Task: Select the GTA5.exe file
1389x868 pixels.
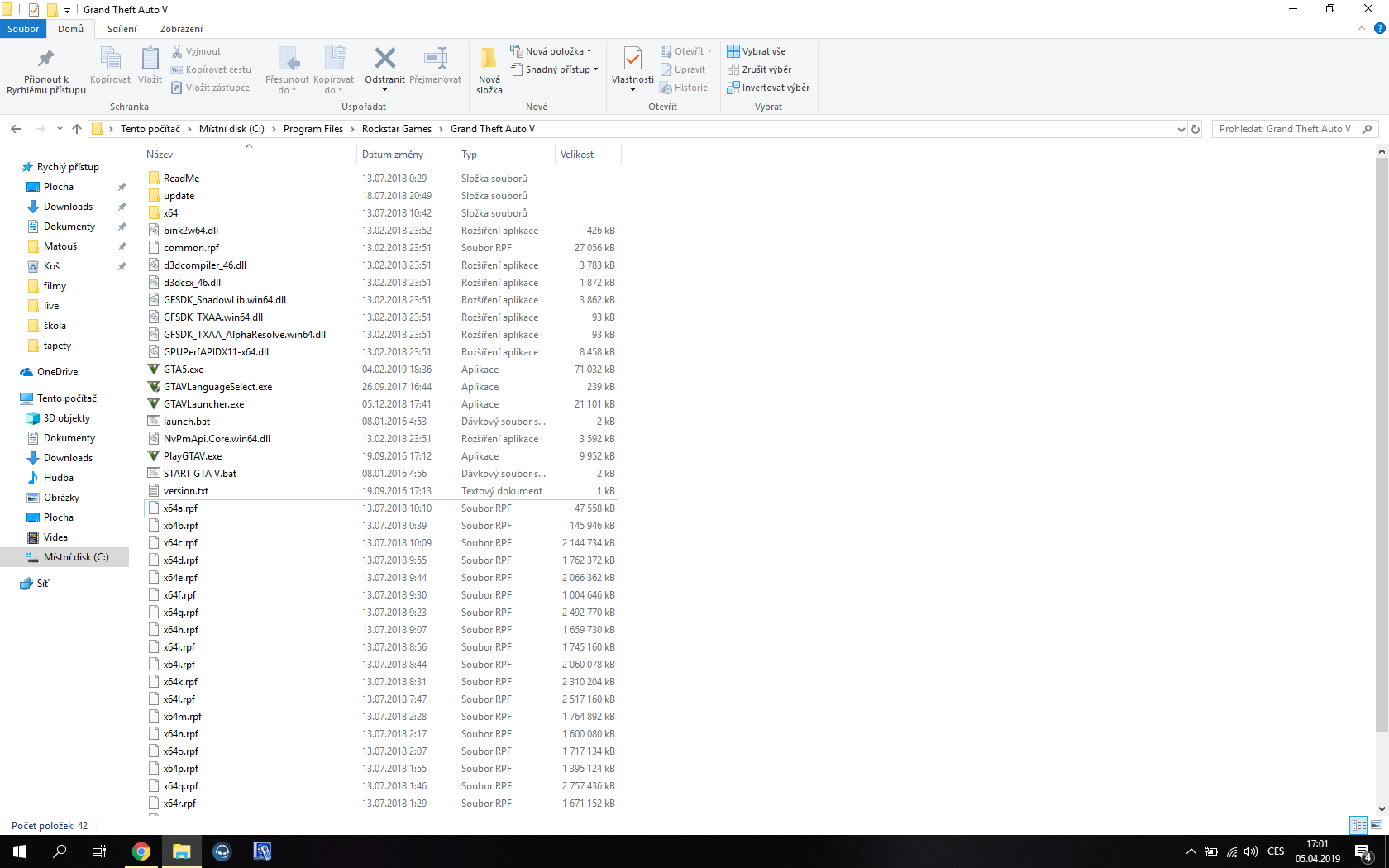Action: [380, 370]
